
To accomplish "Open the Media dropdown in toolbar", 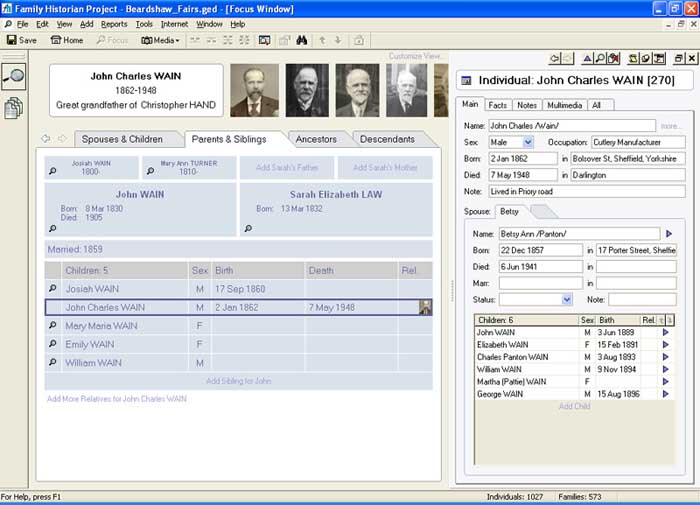I will click(160, 41).
